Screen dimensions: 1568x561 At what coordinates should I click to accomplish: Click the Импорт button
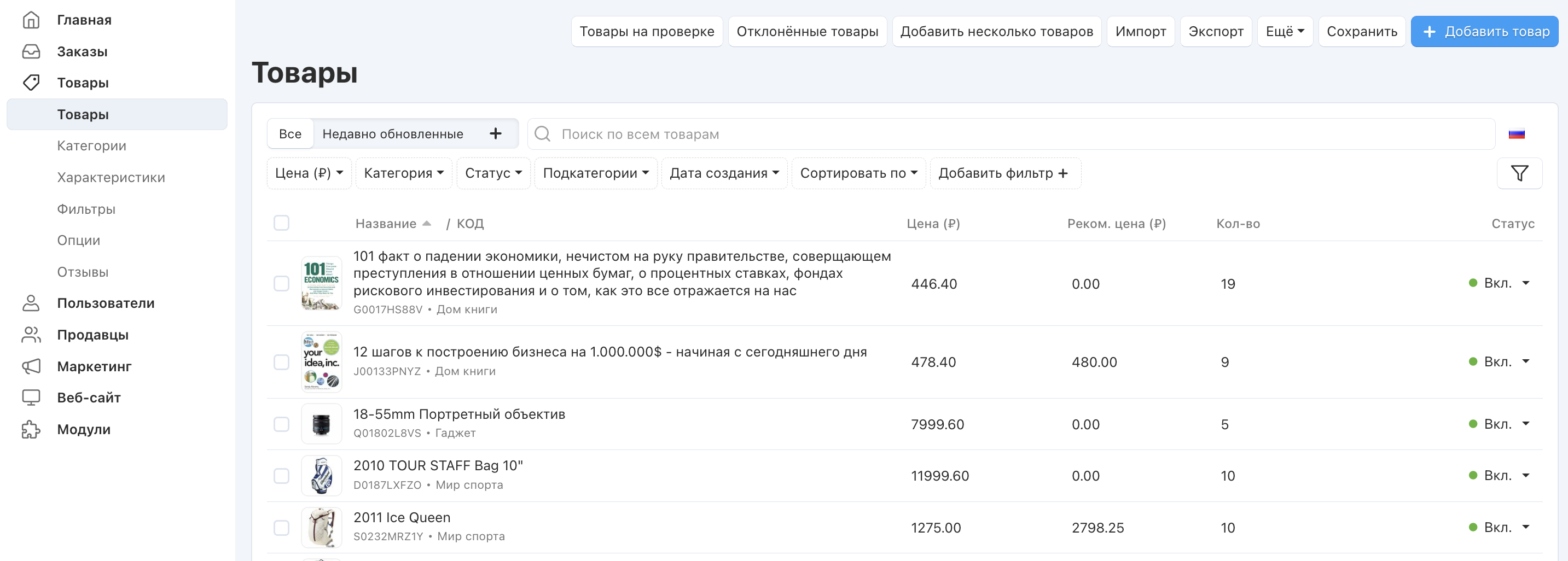point(1140,32)
